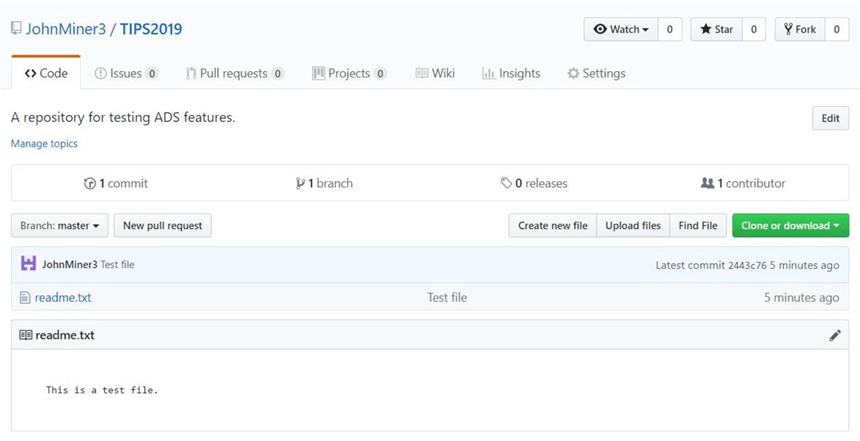Click the Manage topics link
This screenshot has width=860, height=441.
tap(44, 143)
